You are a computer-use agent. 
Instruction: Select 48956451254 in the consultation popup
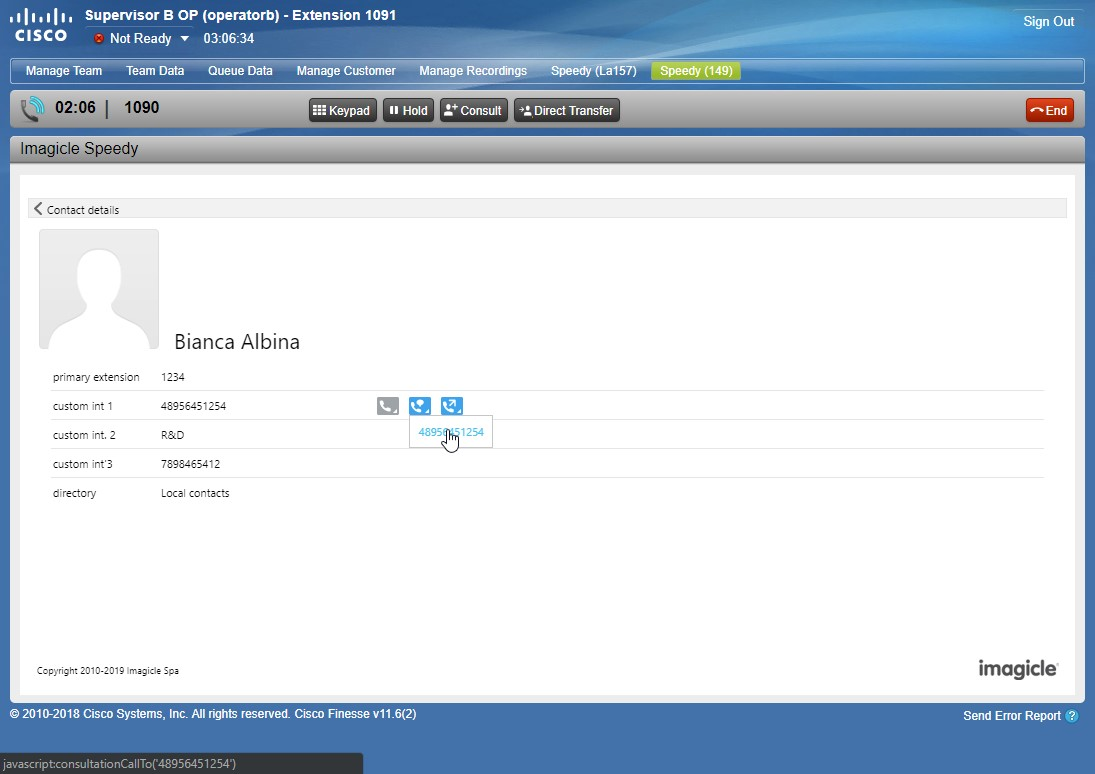(450, 432)
